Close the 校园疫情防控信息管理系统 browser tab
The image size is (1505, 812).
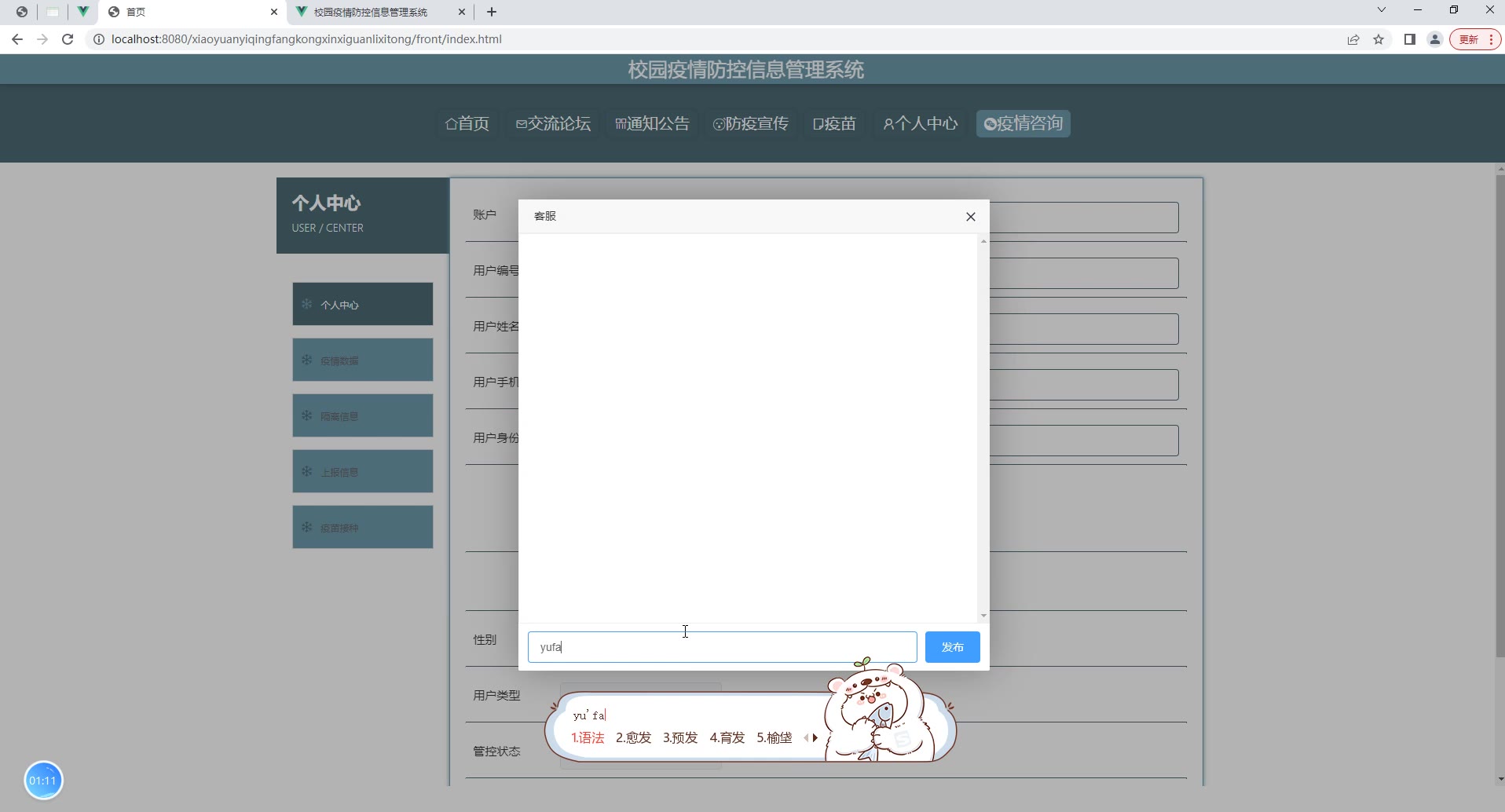(462, 12)
